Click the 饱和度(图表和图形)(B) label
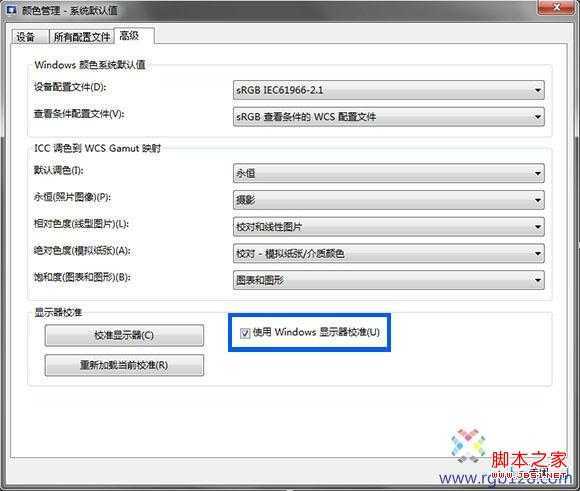The width and height of the screenshot is (580, 491). pos(82,277)
